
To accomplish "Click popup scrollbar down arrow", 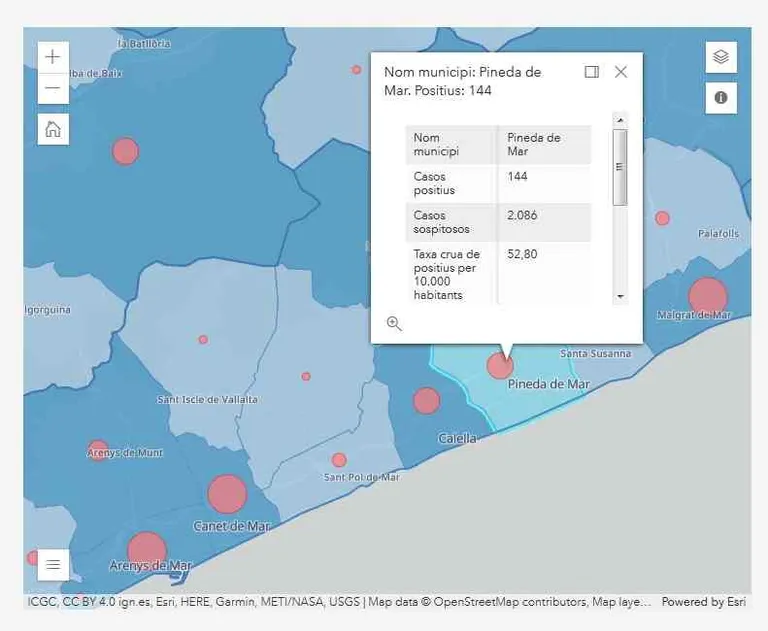I will coord(620,296).
